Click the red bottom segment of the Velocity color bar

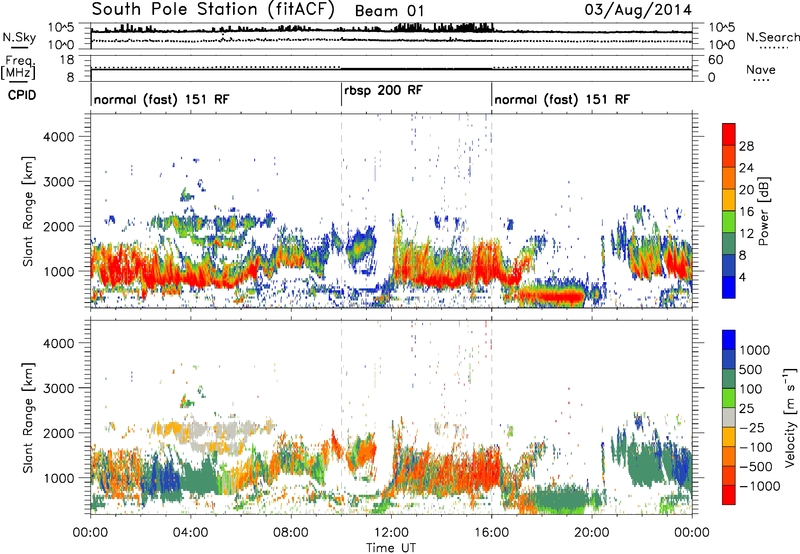[729, 495]
